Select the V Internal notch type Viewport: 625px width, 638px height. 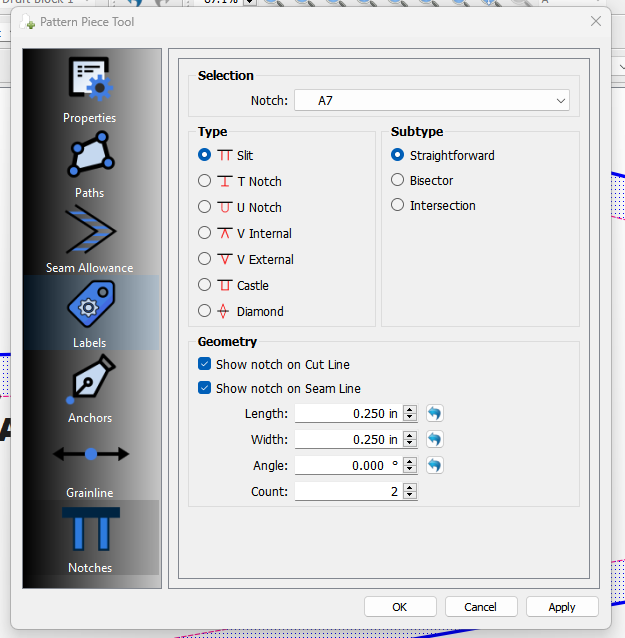[x=245, y=233]
